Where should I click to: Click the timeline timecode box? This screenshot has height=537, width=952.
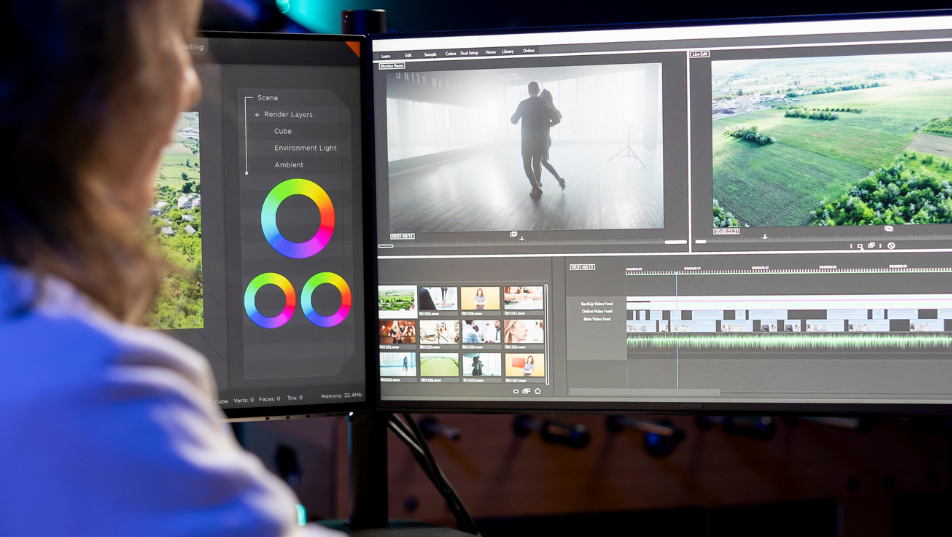coord(582,267)
